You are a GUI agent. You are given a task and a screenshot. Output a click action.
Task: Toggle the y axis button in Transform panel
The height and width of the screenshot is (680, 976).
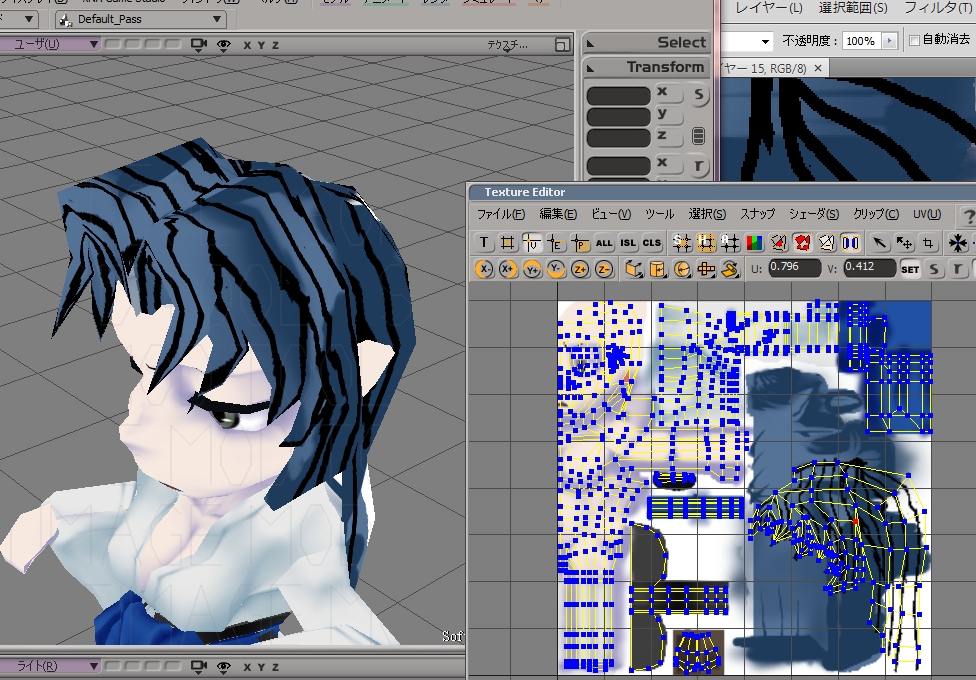[669, 115]
